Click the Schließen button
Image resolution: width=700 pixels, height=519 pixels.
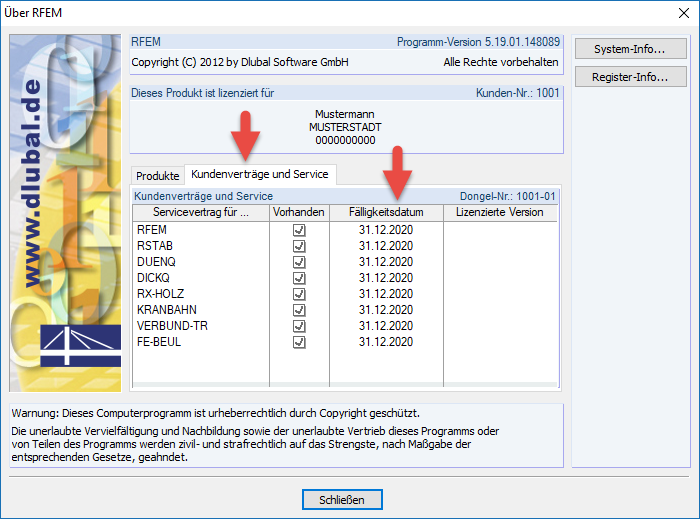click(x=342, y=499)
